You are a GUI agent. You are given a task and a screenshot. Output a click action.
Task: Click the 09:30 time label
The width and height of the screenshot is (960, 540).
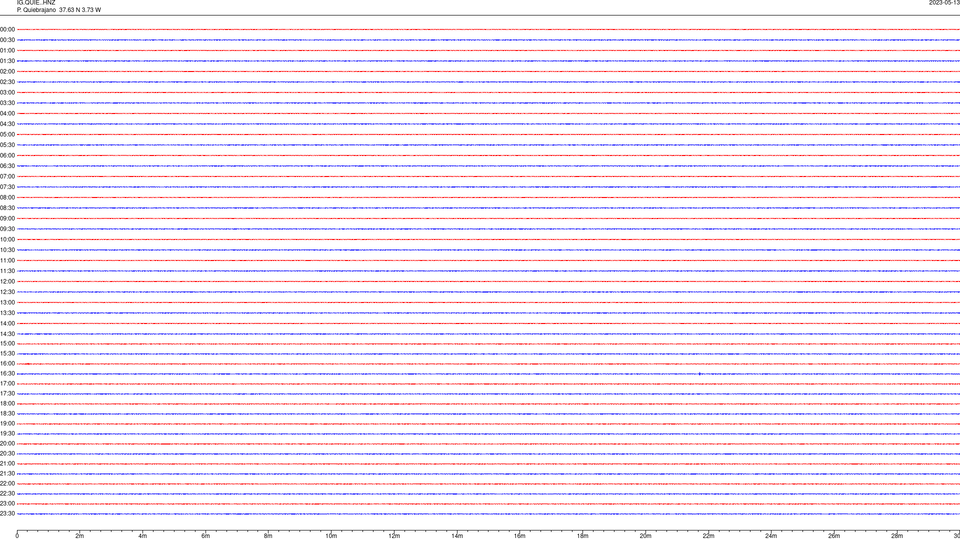7,229
